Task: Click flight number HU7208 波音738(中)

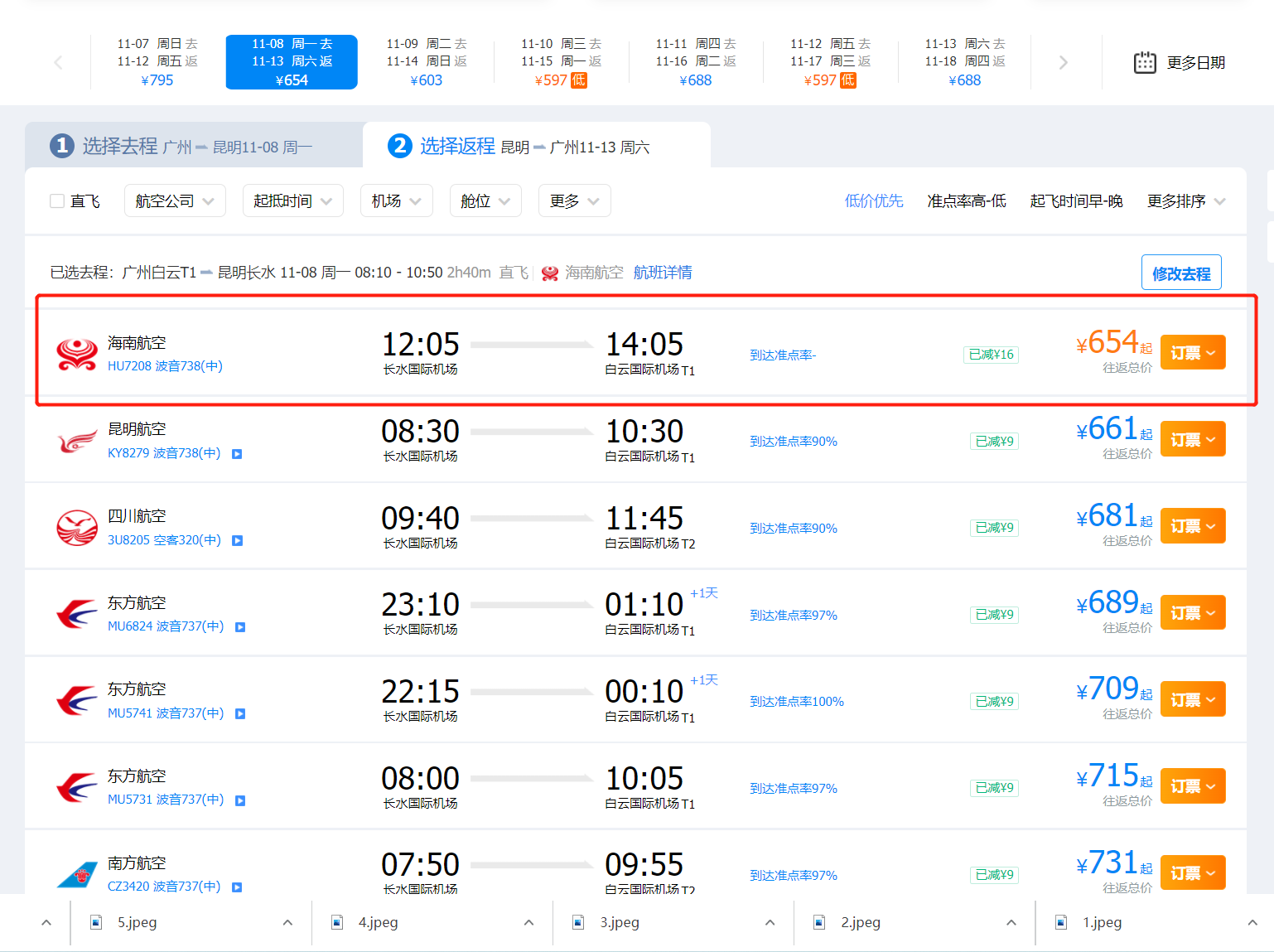Action: click(165, 366)
